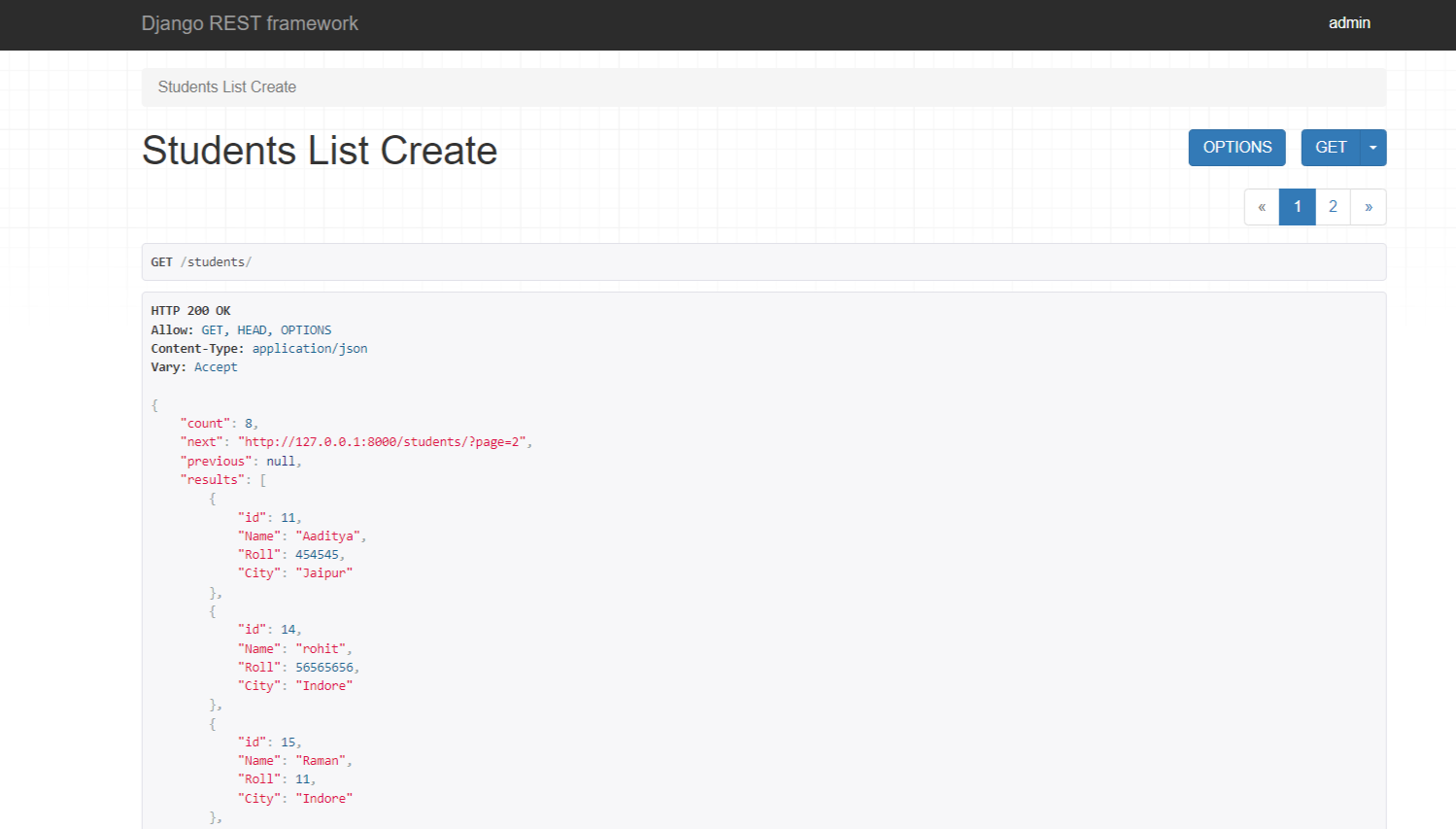Click the count value 8 in response
The width and height of the screenshot is (1456, 829).
click(249, 424)
